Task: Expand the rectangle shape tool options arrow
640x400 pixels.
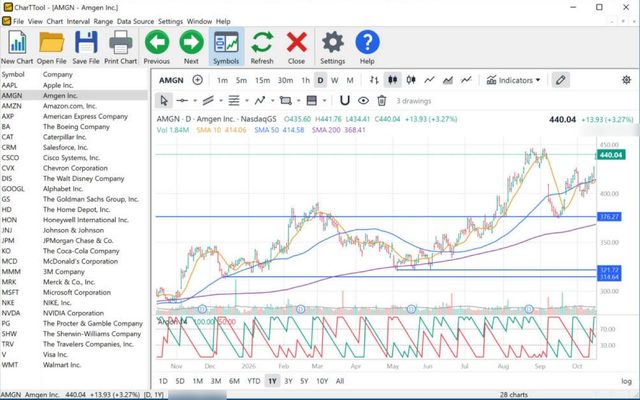Action: tap(298, 100)
